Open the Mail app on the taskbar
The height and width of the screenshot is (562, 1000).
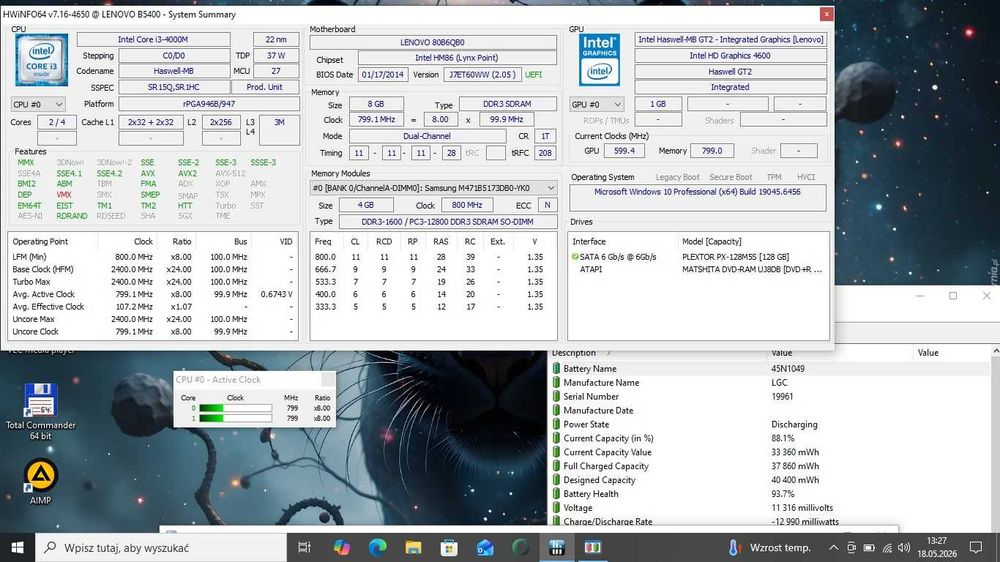485,547
